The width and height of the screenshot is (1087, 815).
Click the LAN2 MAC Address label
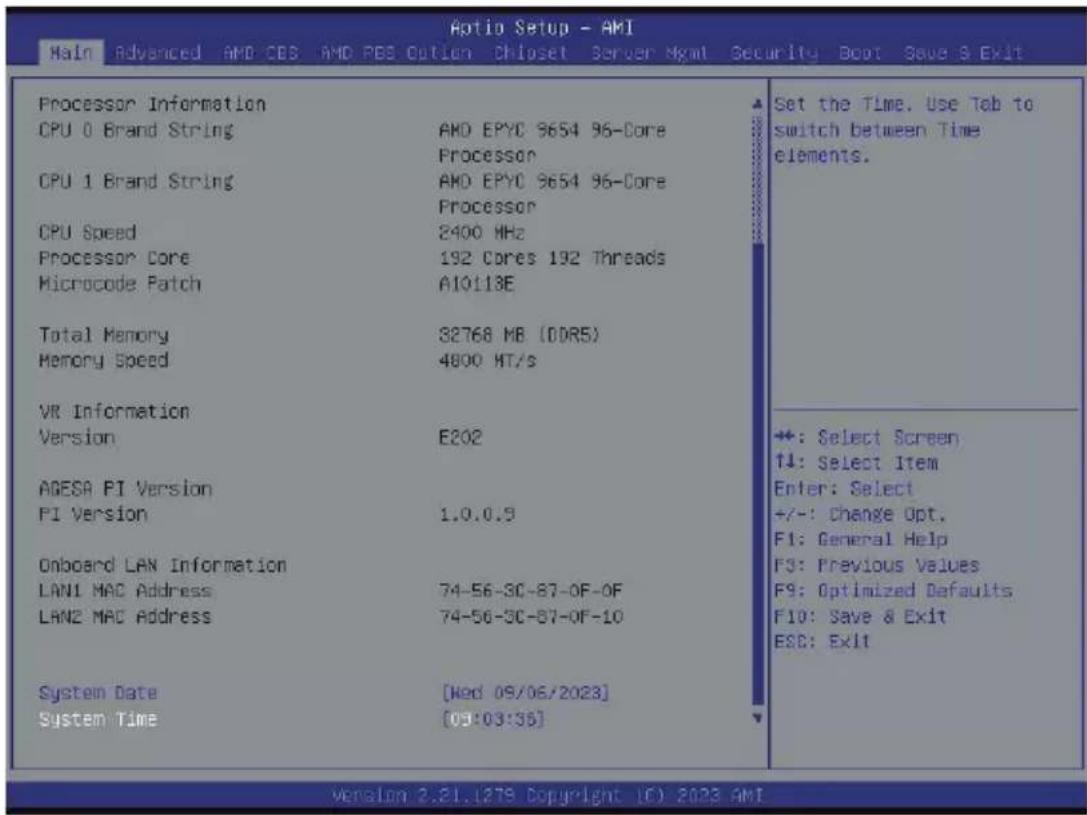click(125, 617)
